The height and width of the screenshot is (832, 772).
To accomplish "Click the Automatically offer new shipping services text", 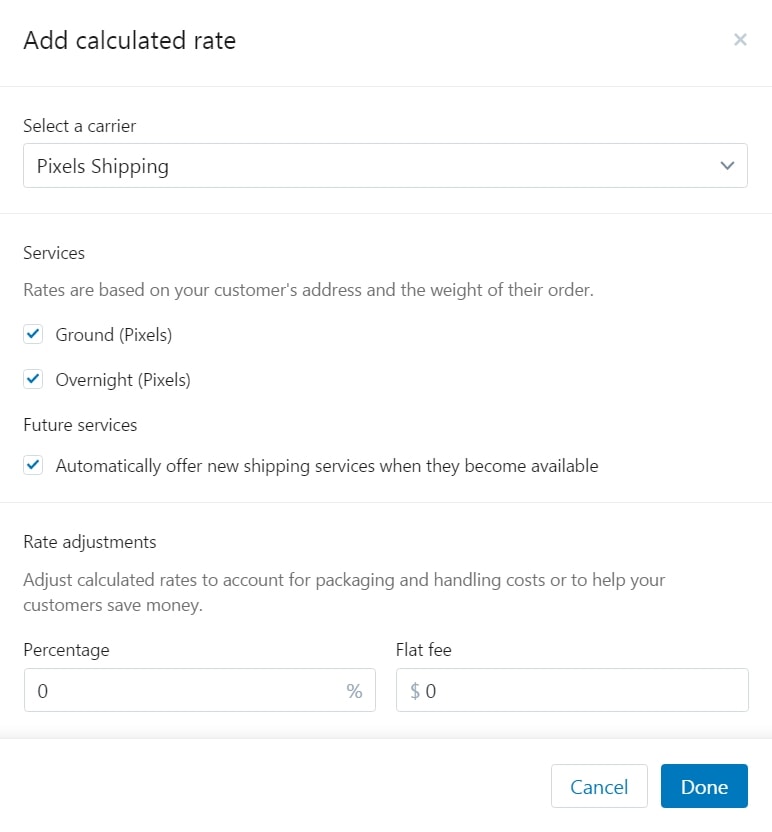I will tap(327, 466).
